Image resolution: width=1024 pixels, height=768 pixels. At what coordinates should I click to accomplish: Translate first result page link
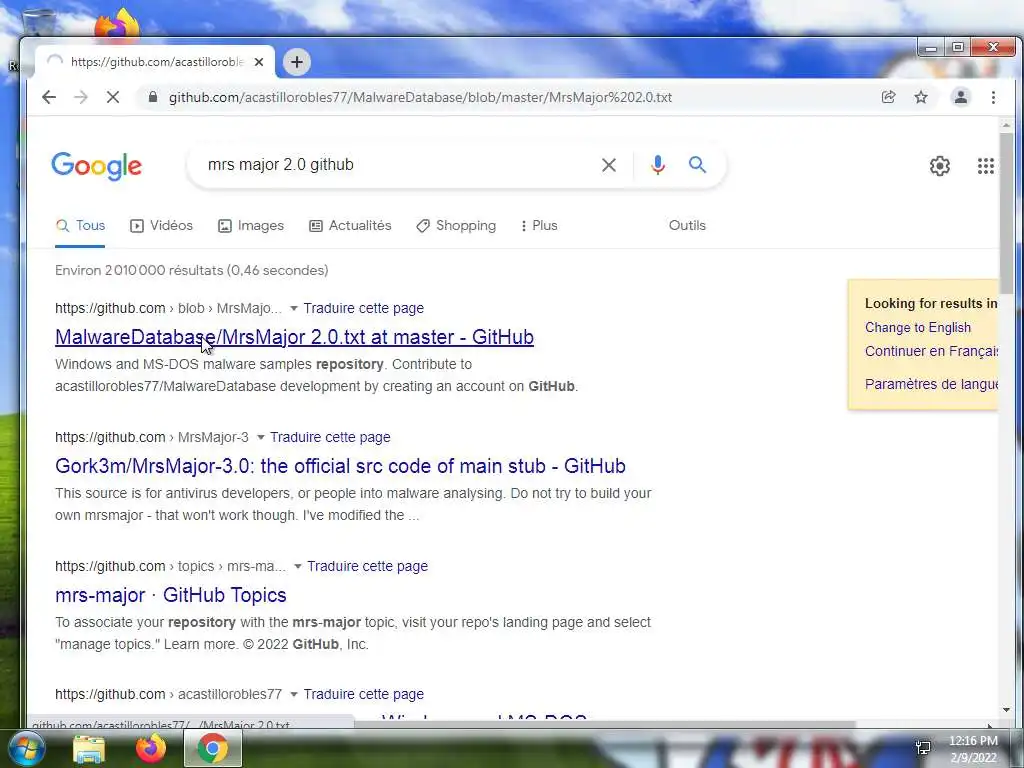coord(364,308)
